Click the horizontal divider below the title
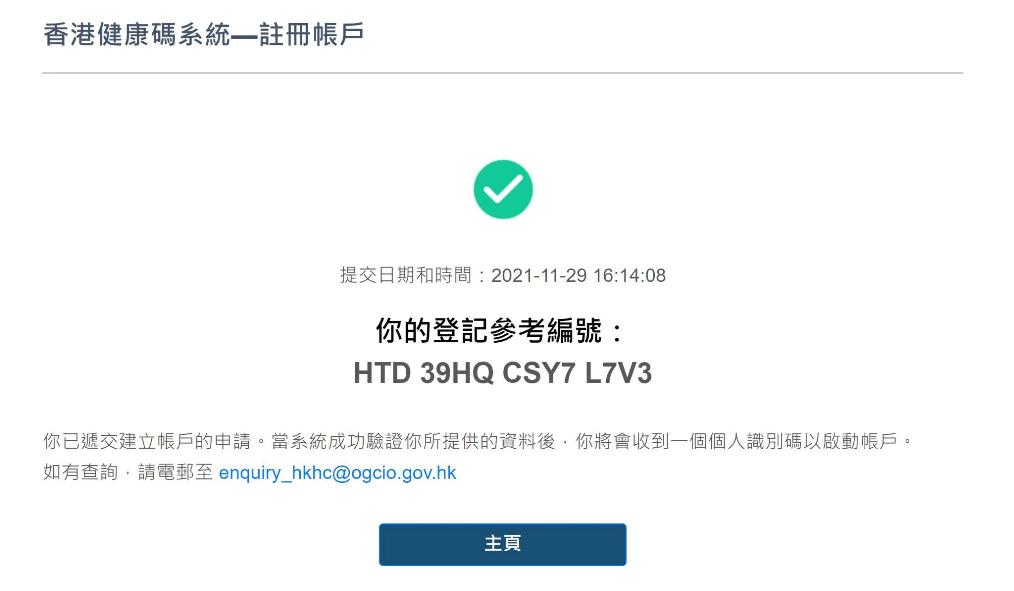 tap(502, 73)
